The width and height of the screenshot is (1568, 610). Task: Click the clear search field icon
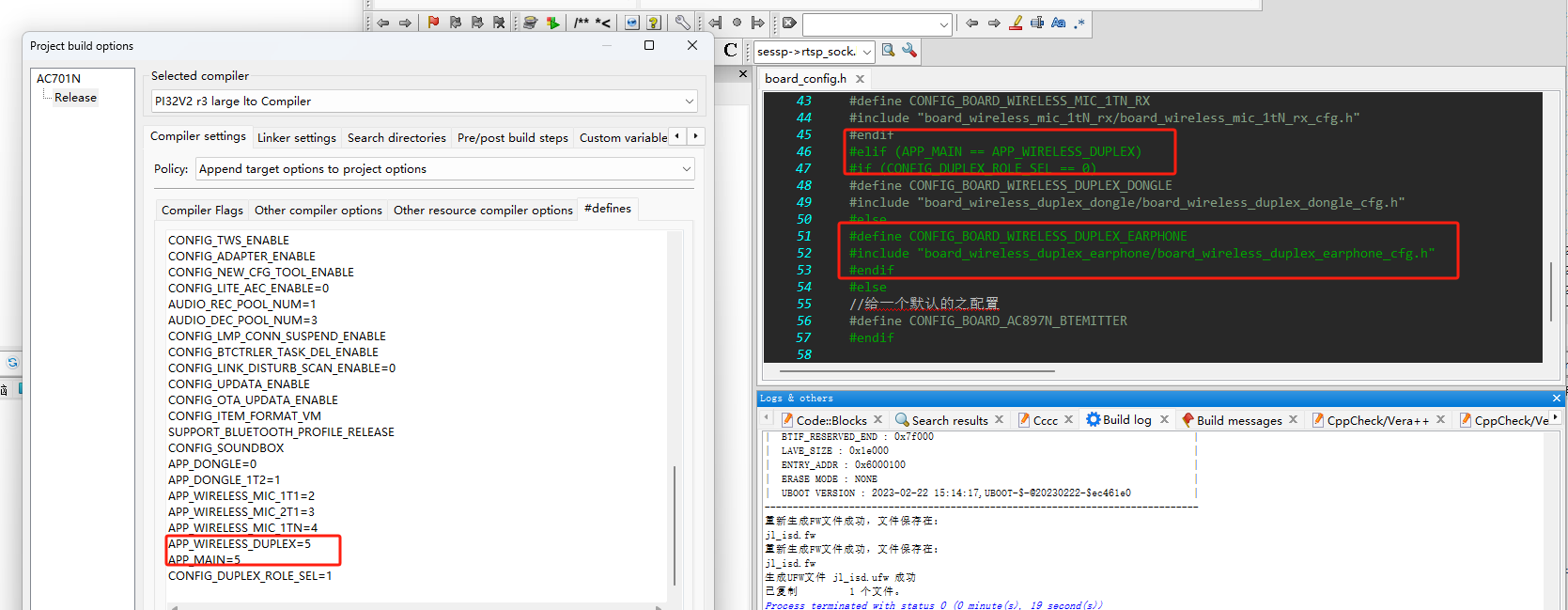click(789, 23)
